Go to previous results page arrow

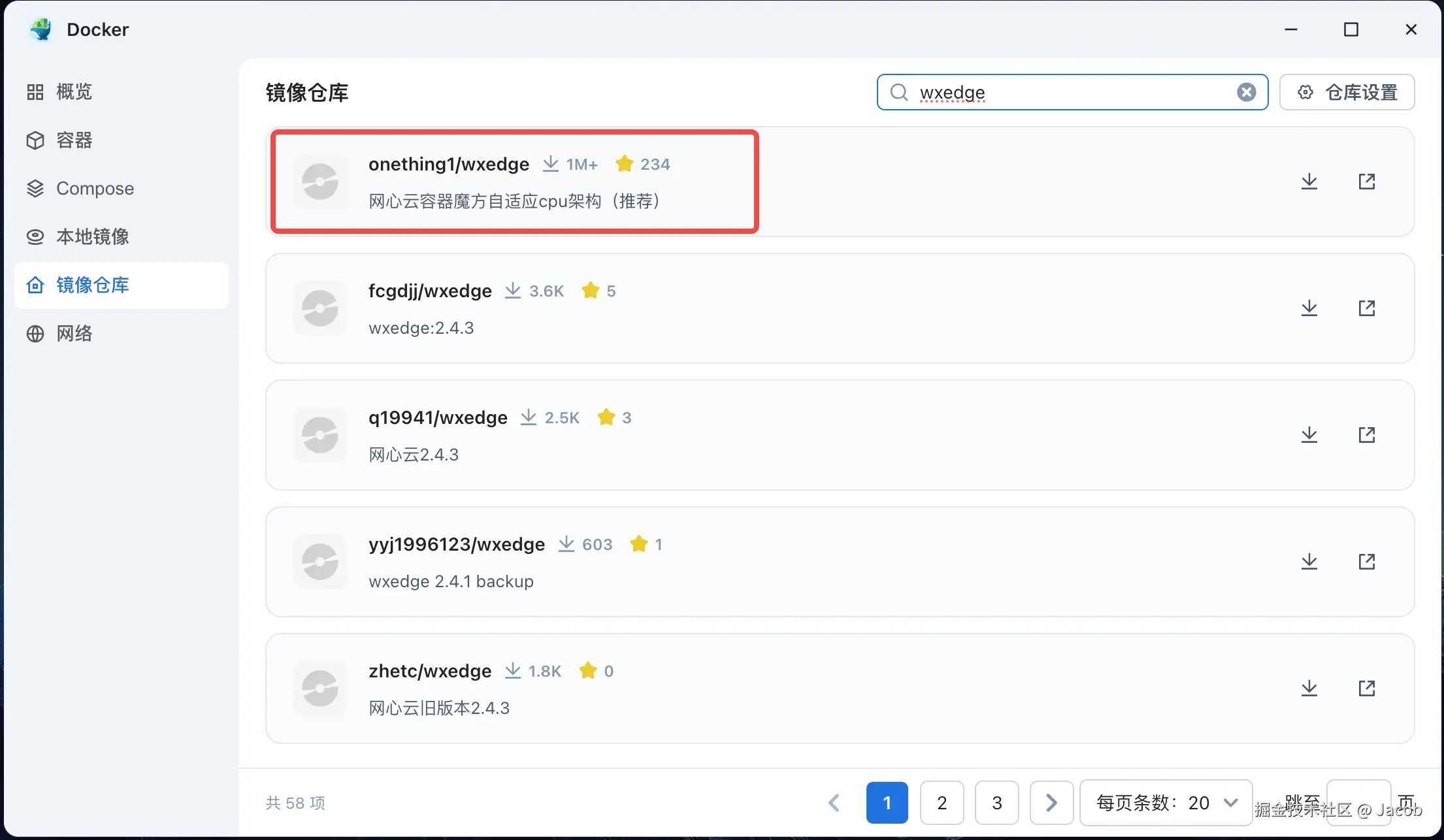tap(834, 803)
